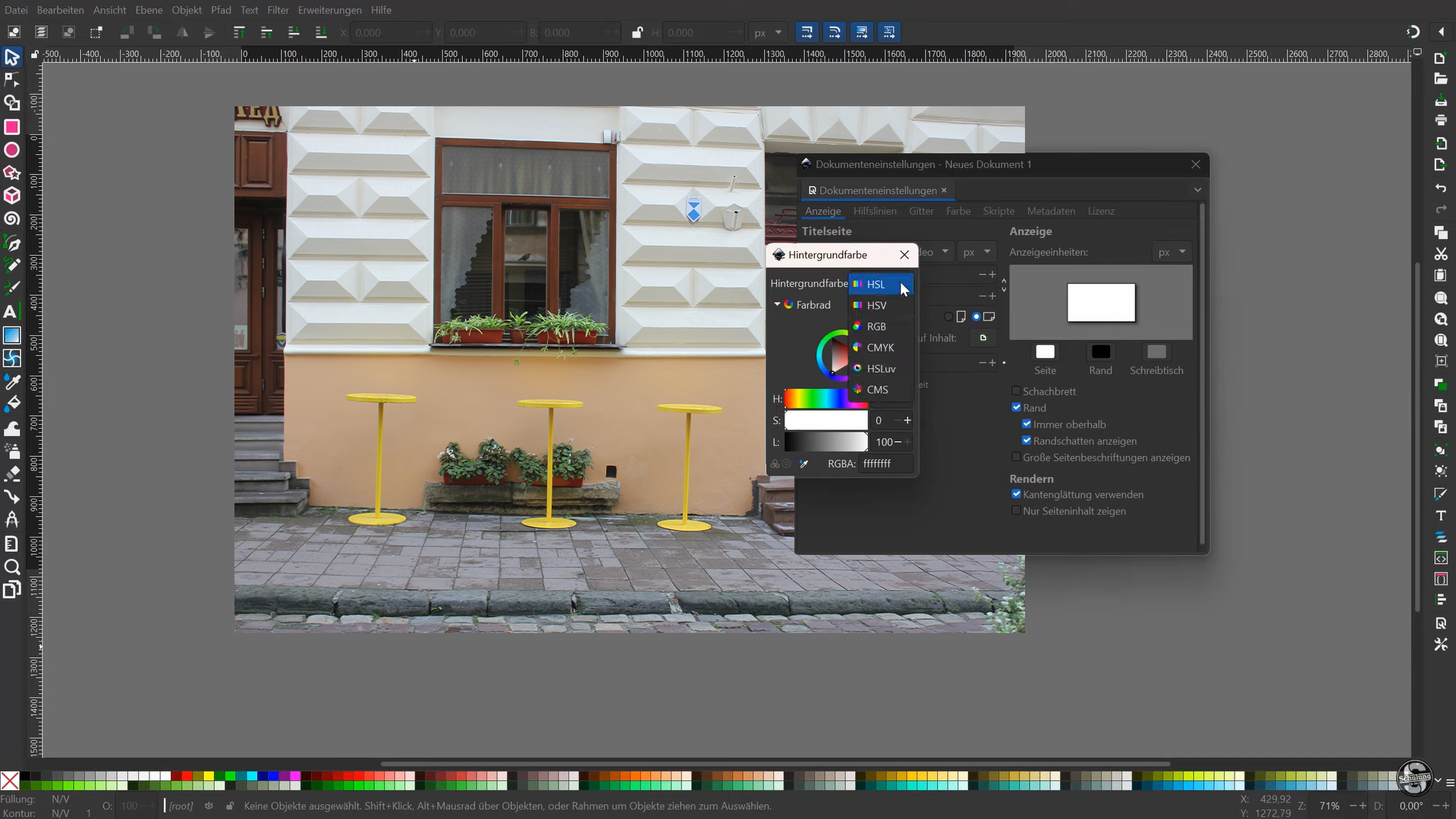Select the Node editing tool

(x=11, y=80)
